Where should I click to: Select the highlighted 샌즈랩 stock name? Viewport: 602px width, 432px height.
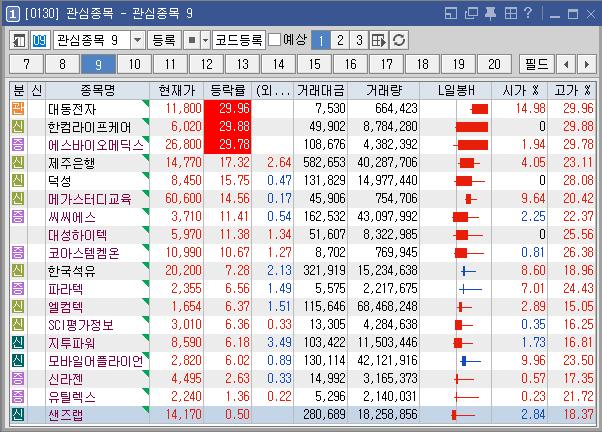coord(66,415)
